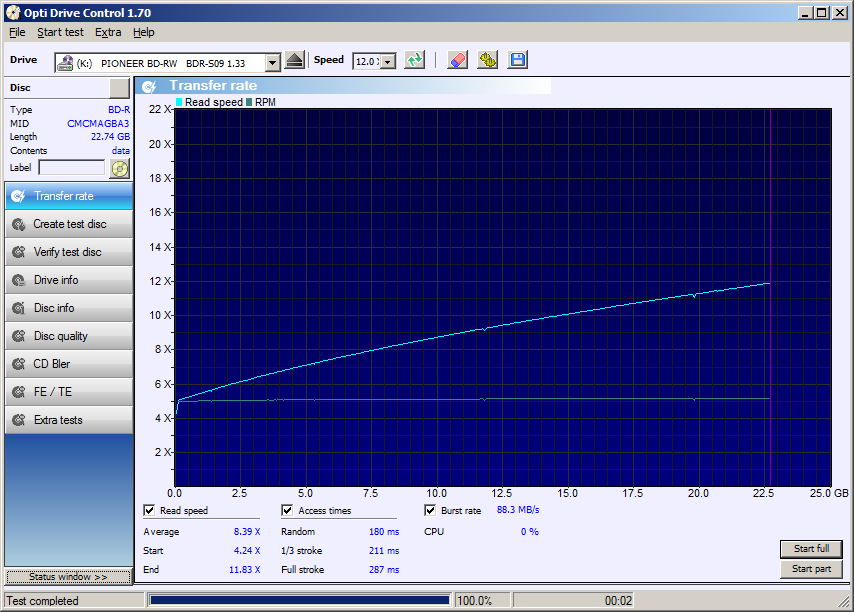The image size is (854, 612).
Task: Click the Random access time 180 ms
Action: [x=384, y=531]
